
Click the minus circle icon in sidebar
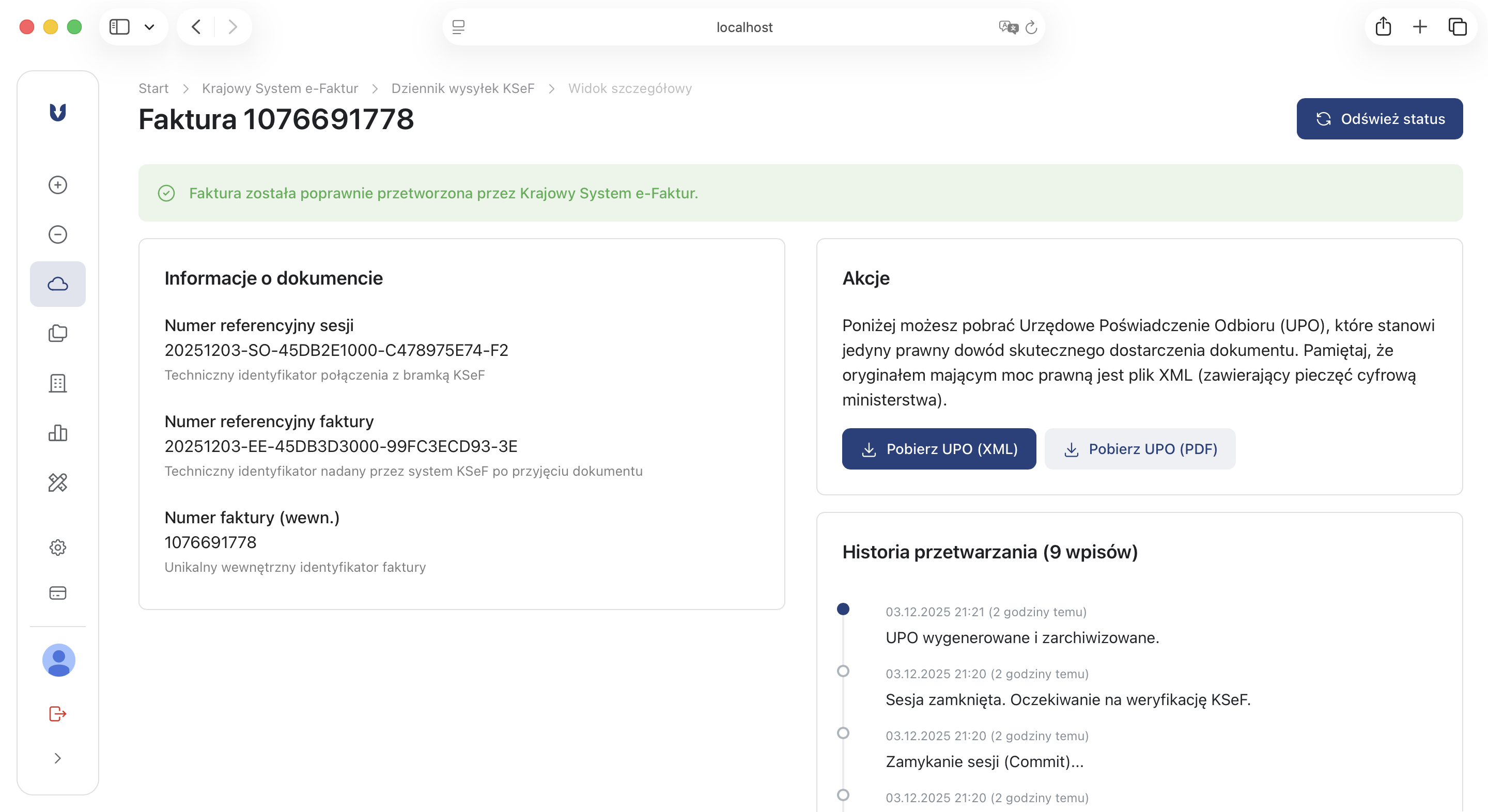57,234
